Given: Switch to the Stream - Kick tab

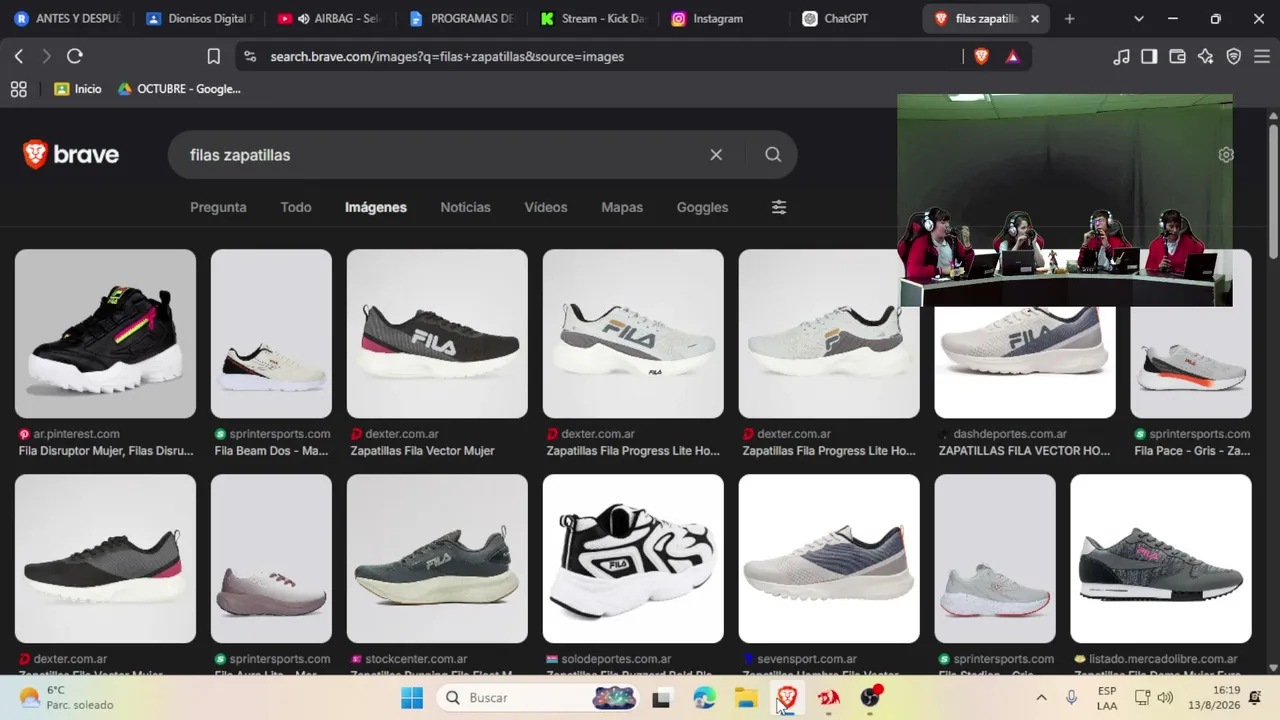Looking at the screenshot, I should click(592, 19).
